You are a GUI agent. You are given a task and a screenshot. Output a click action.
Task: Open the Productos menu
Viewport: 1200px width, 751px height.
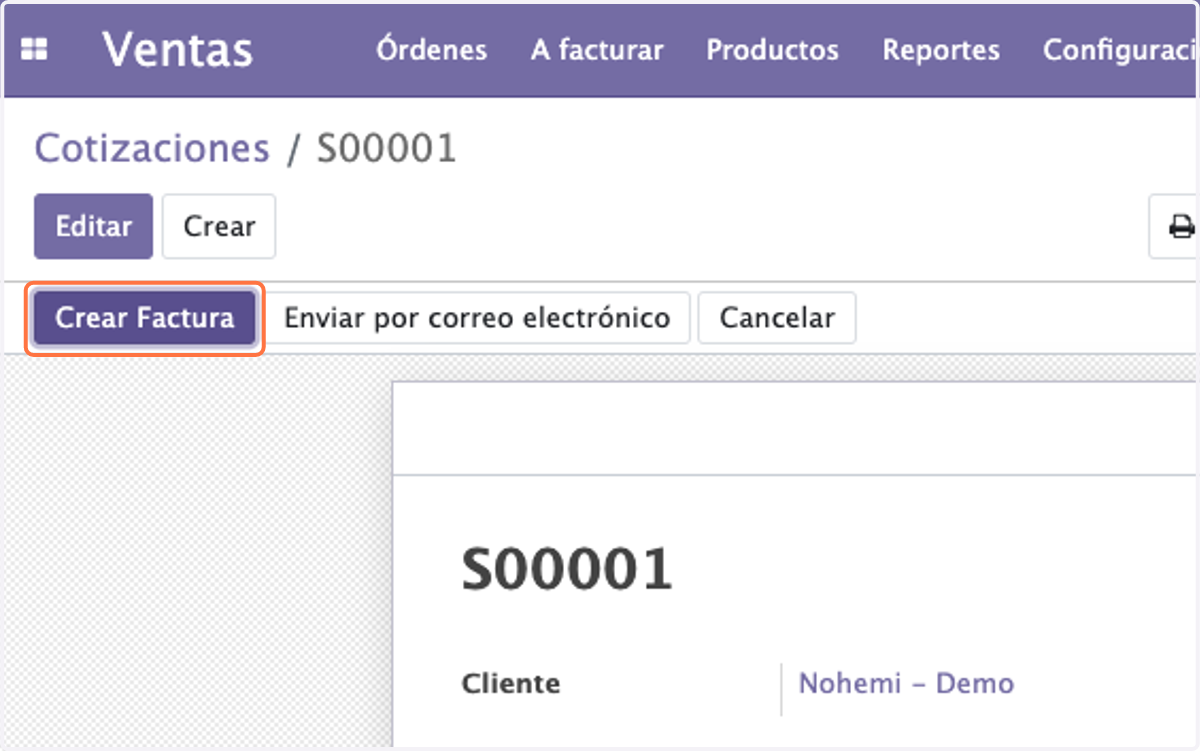coord(773,50)
